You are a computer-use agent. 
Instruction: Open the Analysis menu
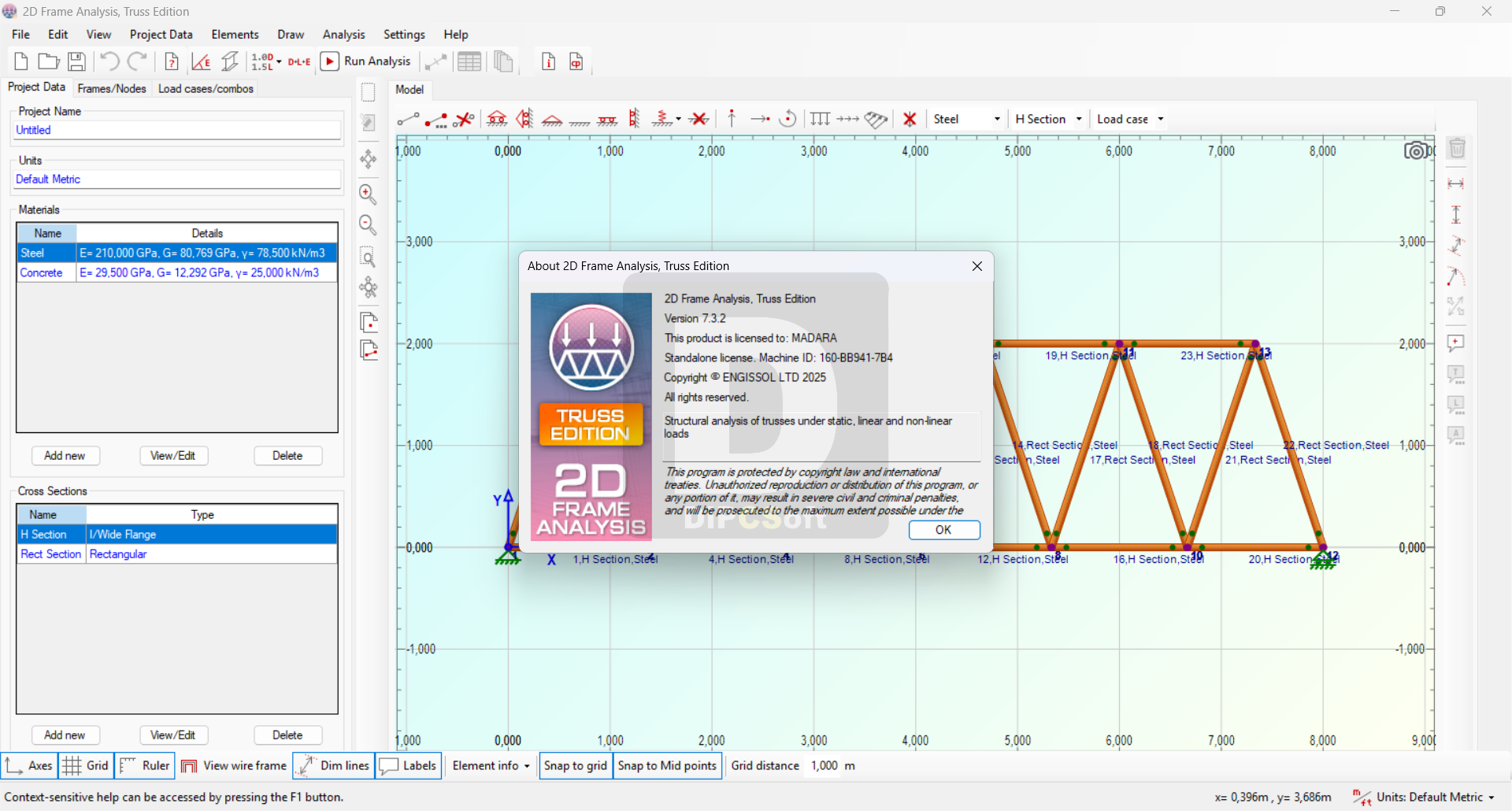pos(343,35)
